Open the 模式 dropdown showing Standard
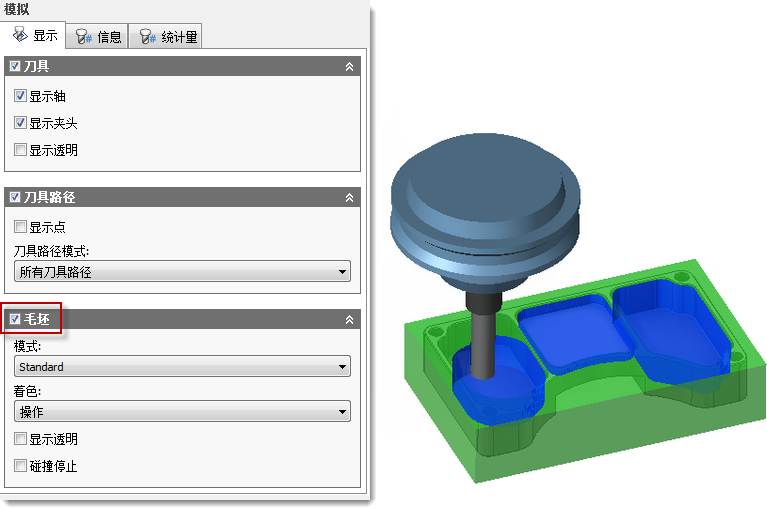The width and height of the screenshot is (767, 508). [182, 366]
